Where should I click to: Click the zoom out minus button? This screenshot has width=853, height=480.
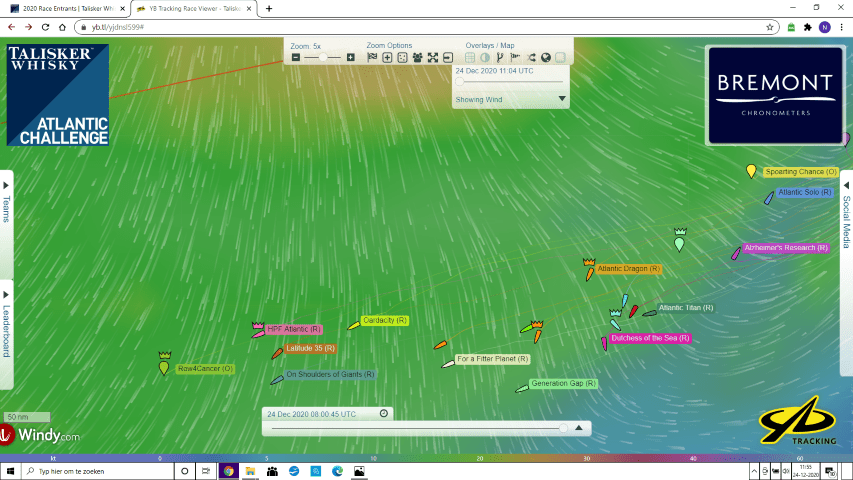(x=295, y=57)
